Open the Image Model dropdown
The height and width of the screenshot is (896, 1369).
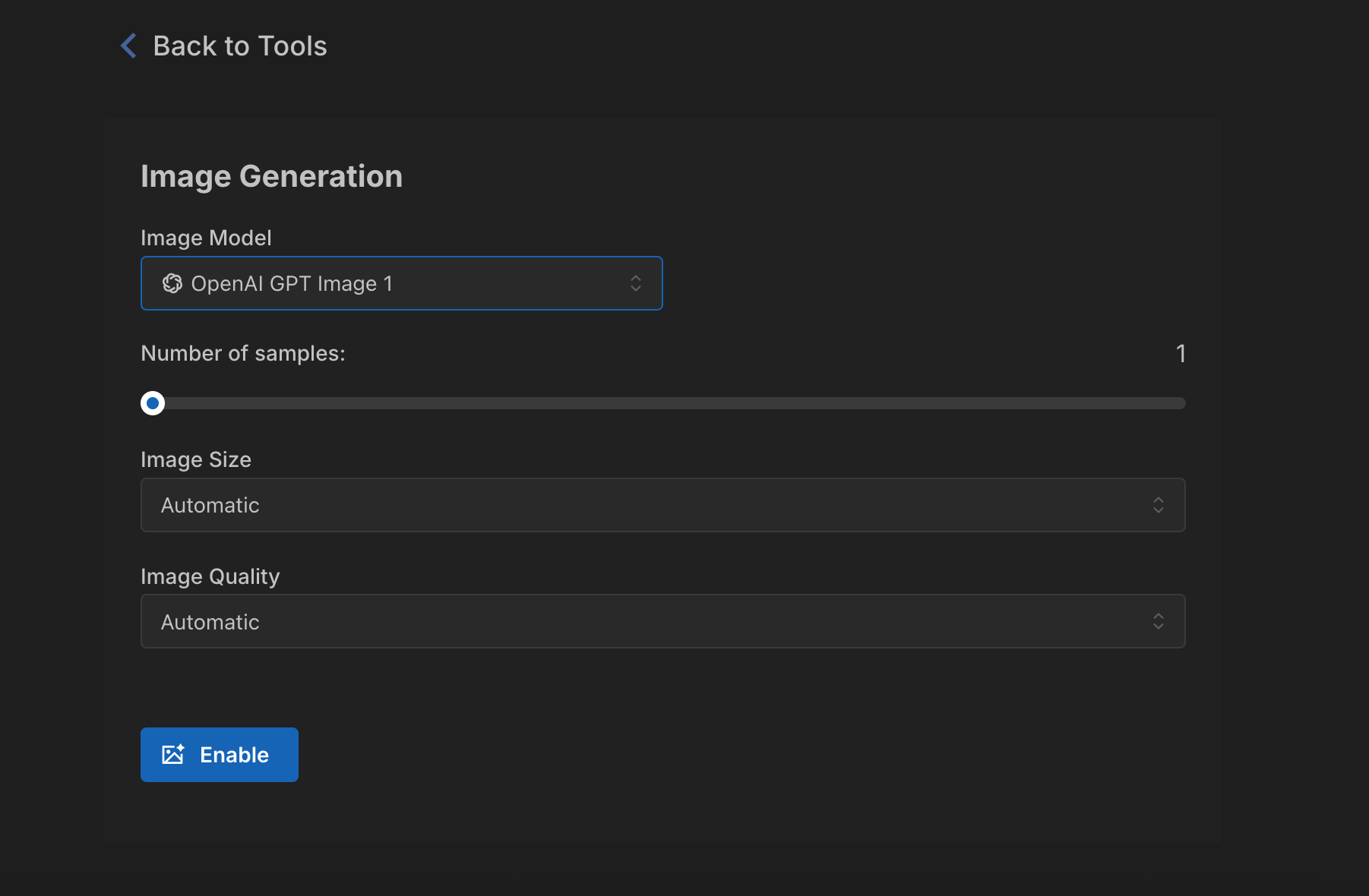(402, 283)
